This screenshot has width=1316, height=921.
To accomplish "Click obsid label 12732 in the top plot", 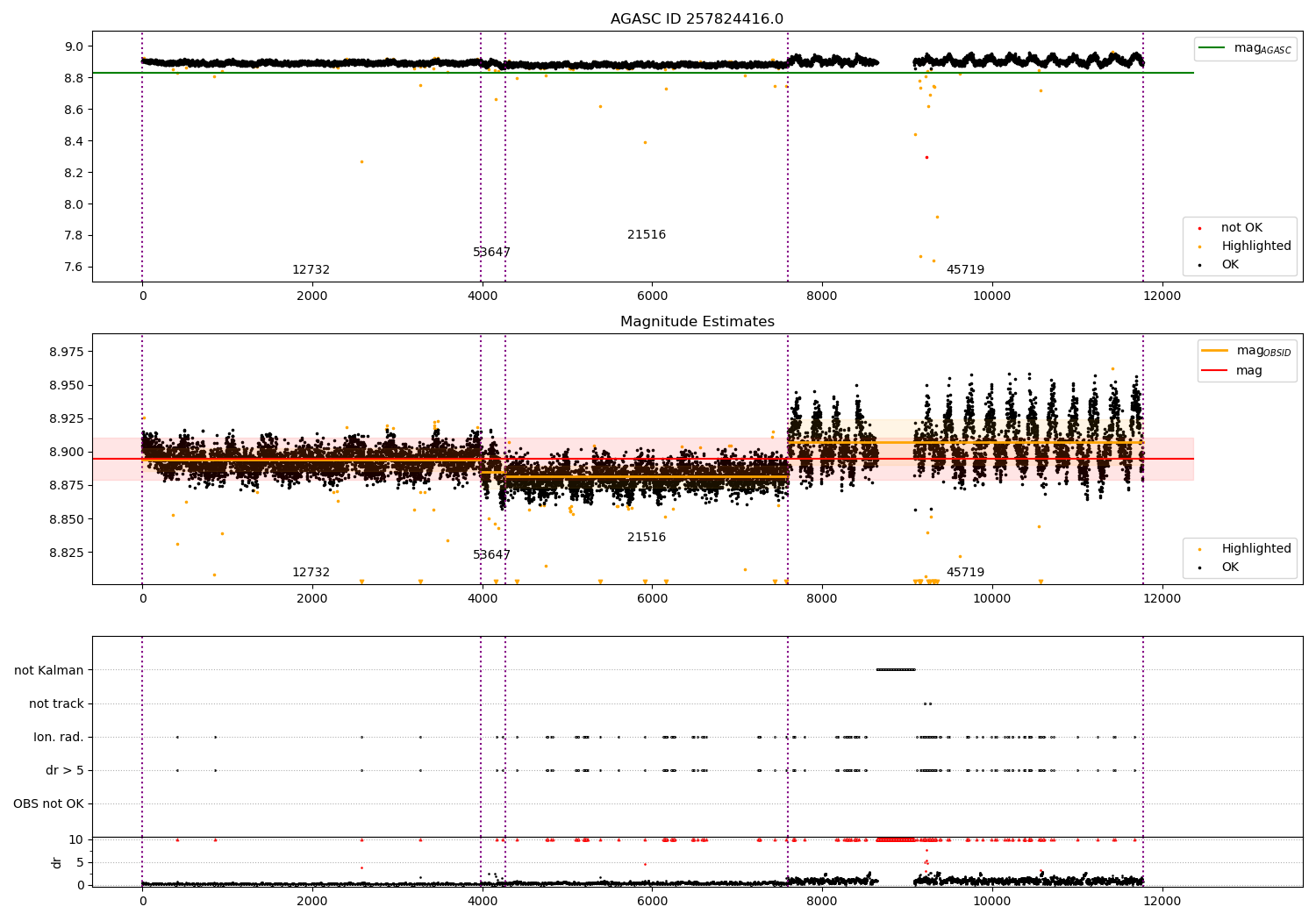I will pos(311,270).
